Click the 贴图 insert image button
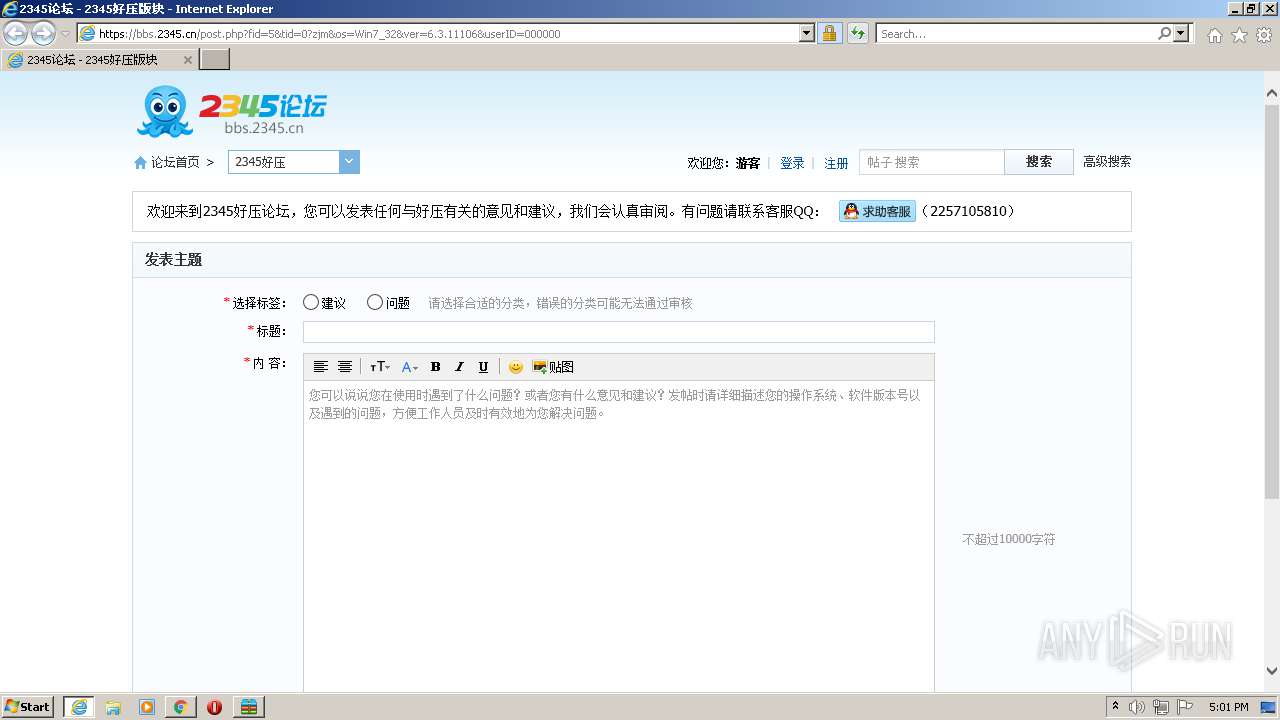The height and width of the screenshot is (720, 1280). 553,367
